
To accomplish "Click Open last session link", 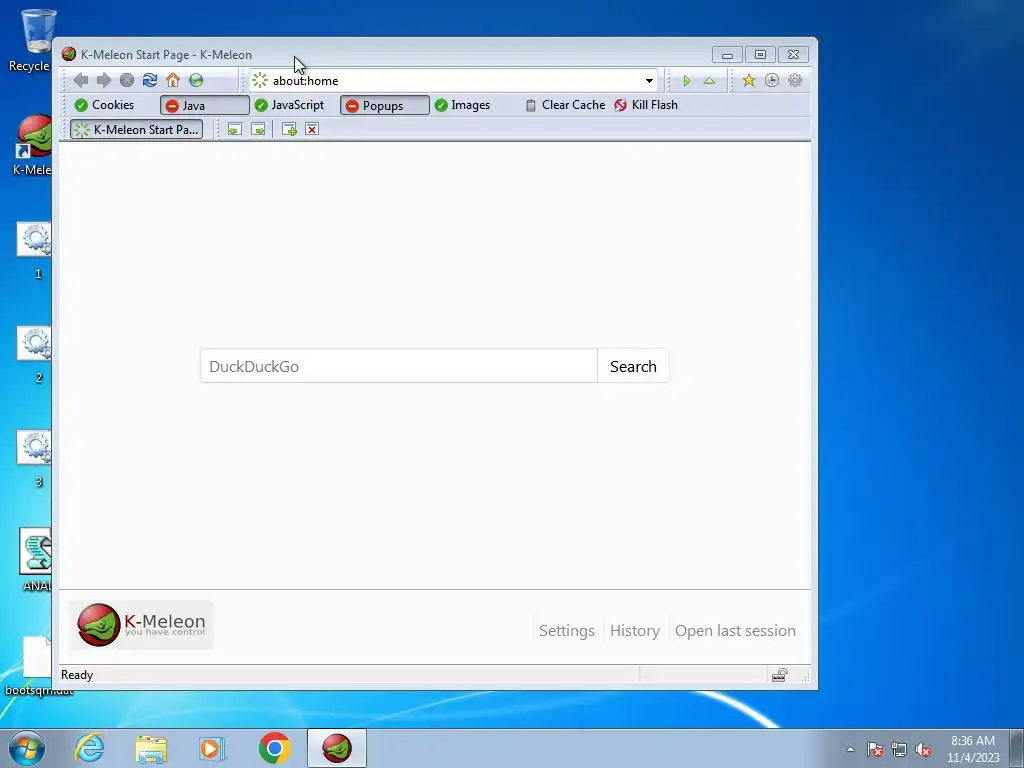I will tap(735, 631).
